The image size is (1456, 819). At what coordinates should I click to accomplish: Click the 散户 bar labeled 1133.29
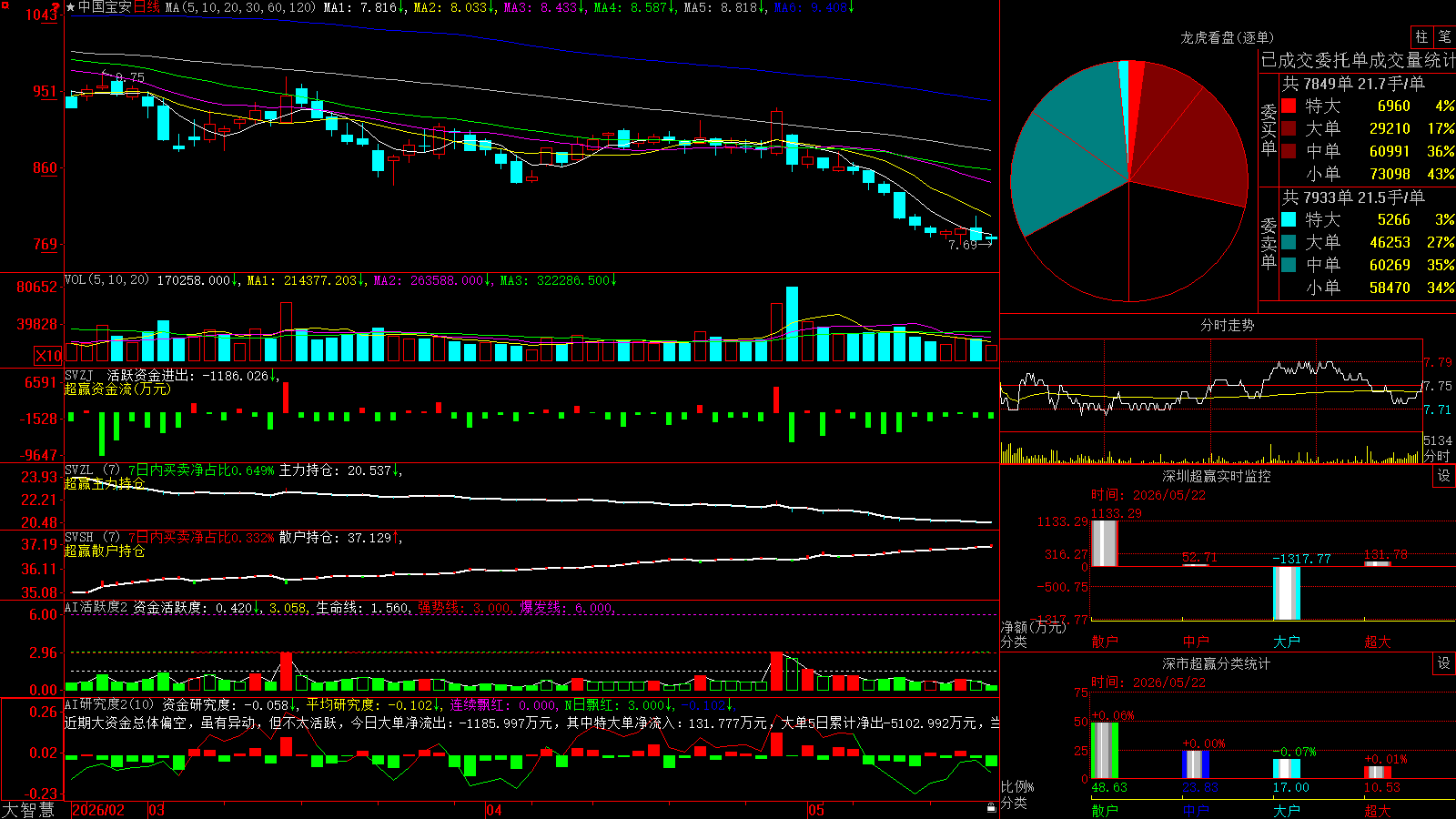[1105, 543]
